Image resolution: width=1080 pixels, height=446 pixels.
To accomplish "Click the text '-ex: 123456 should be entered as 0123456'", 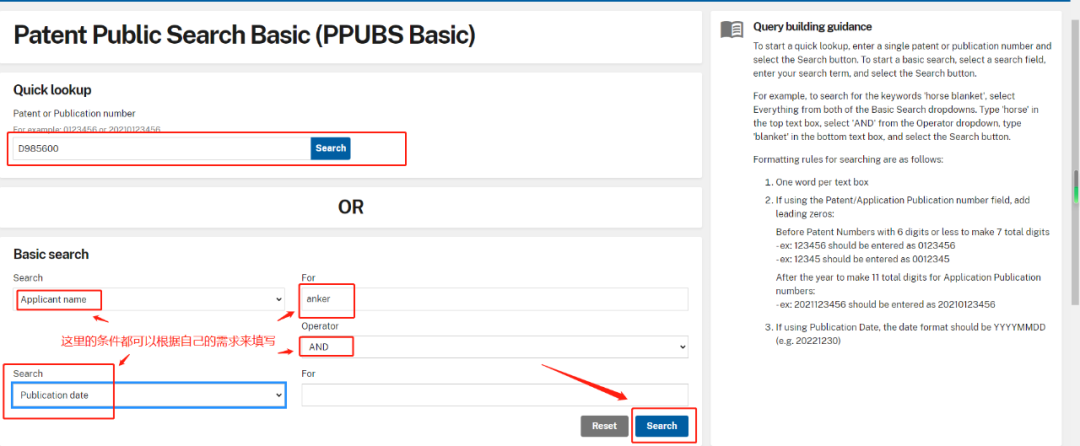I will [865, 245].
